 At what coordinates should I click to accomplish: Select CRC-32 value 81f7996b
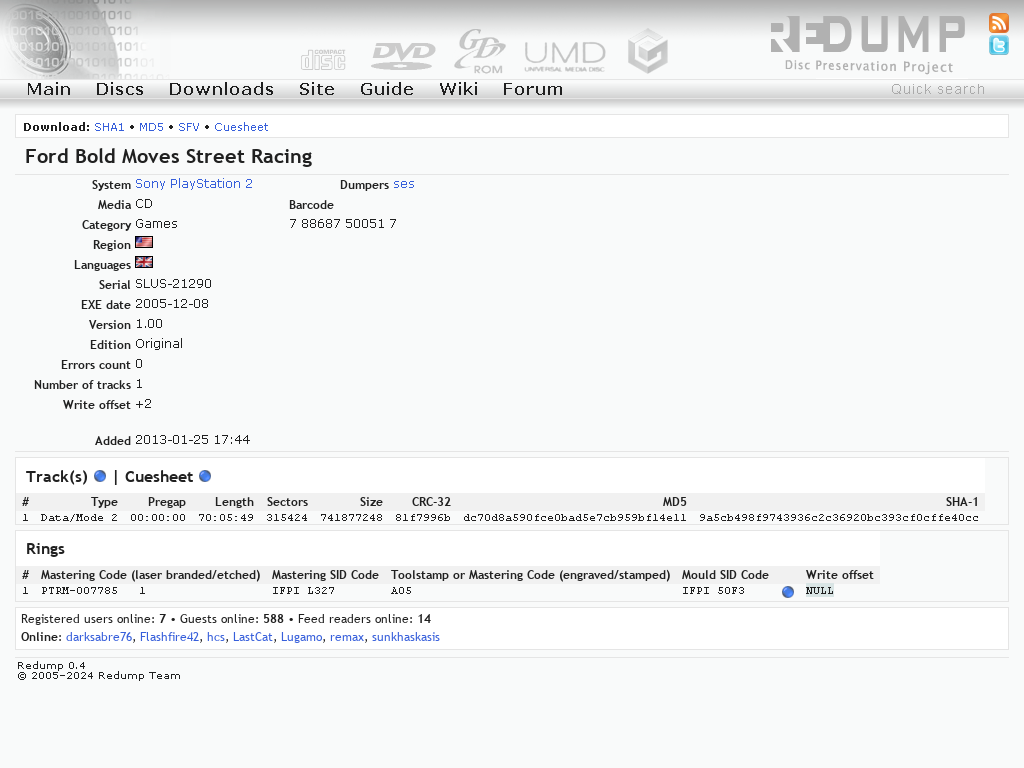423,517
